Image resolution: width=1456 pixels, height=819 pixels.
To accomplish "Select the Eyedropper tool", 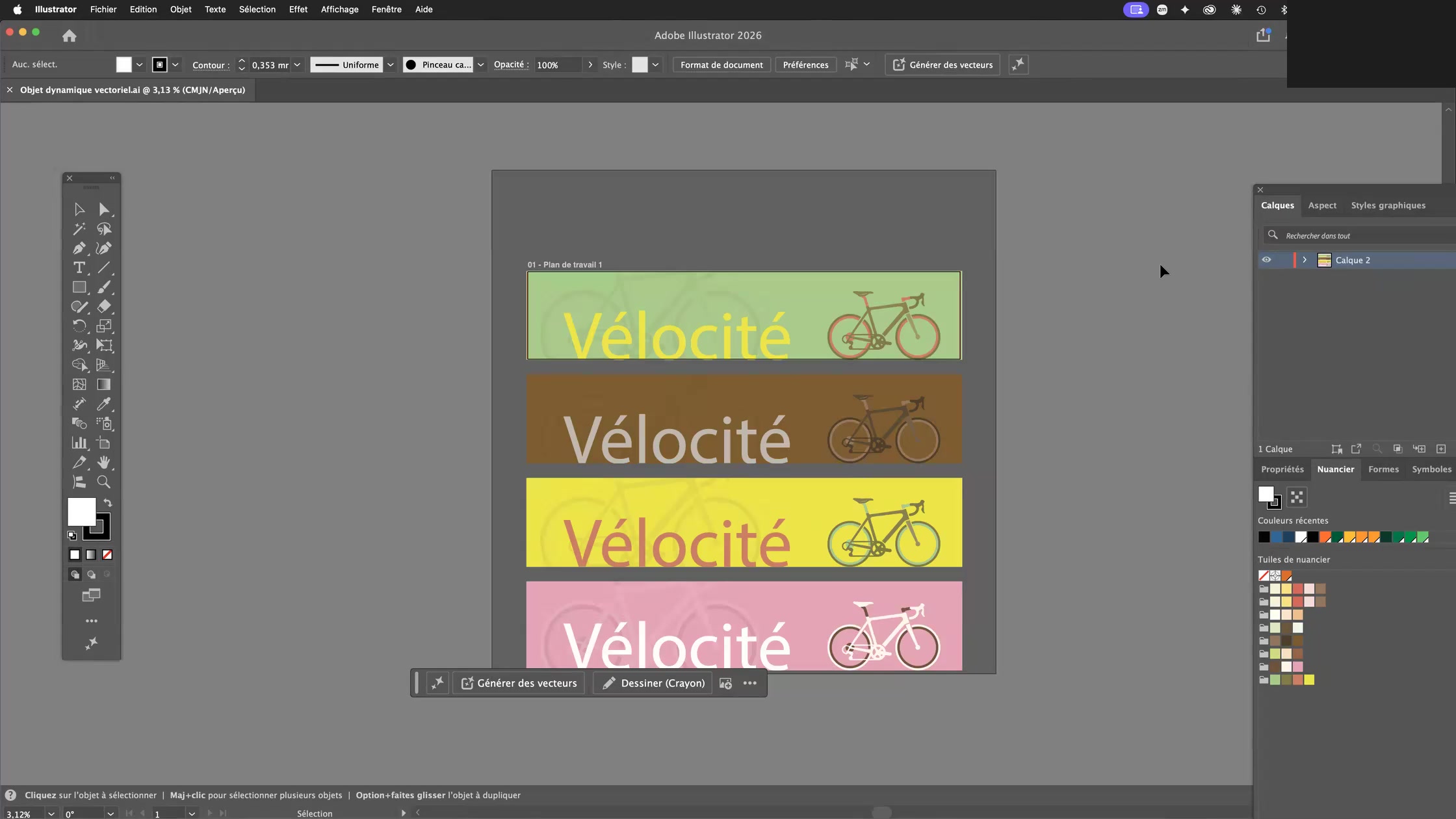I will point(104,404).
